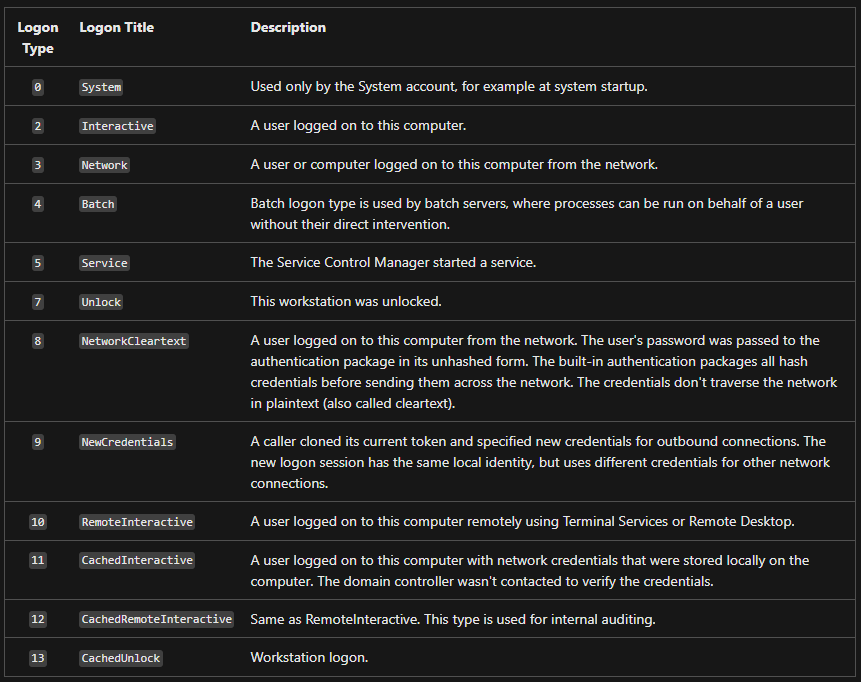Select the CachedUnlock logon title
This screenshot has width=861, height=682.
[121, 659]
